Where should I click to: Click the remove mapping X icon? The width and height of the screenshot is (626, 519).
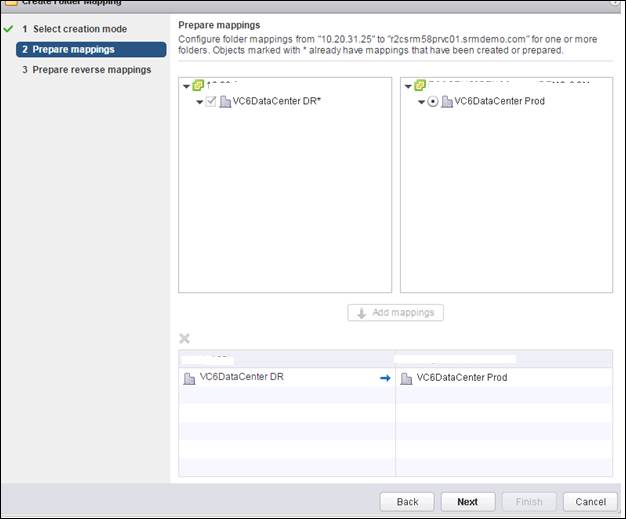pyautogui.click(x=184, y=339)
